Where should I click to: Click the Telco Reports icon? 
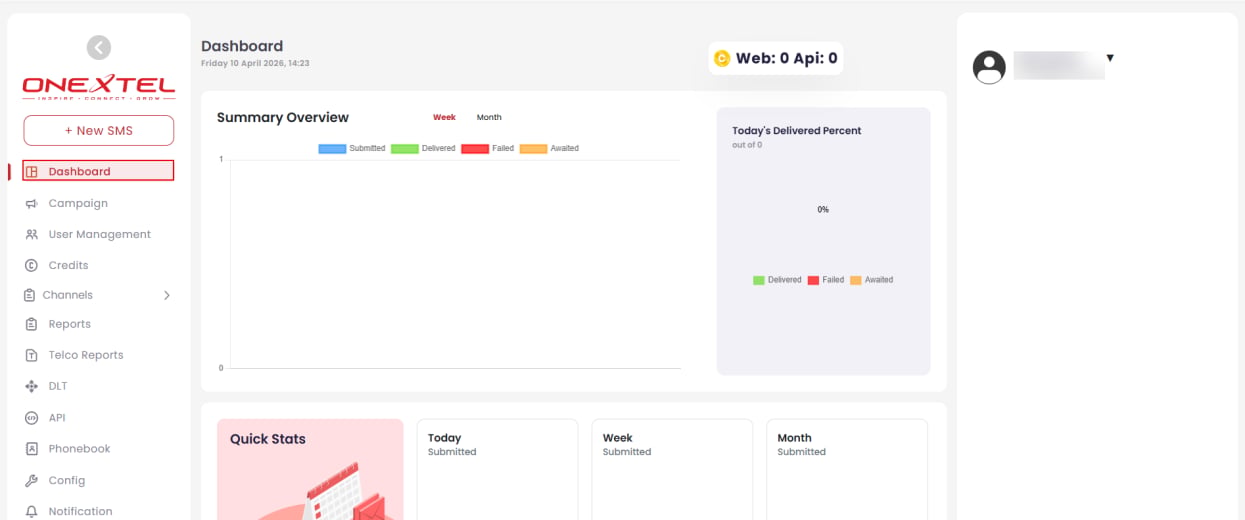(32, 355)
